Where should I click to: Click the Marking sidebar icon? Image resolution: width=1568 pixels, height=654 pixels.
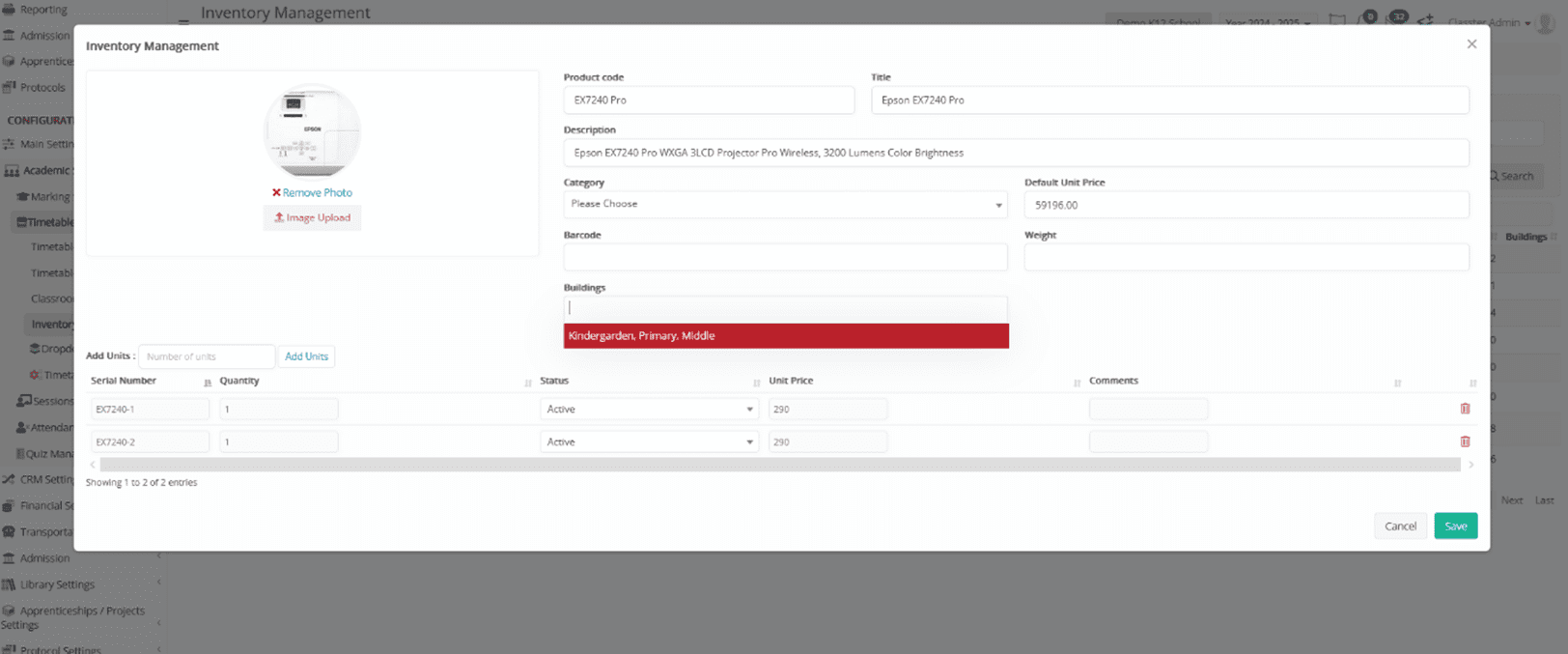point(22,197)
